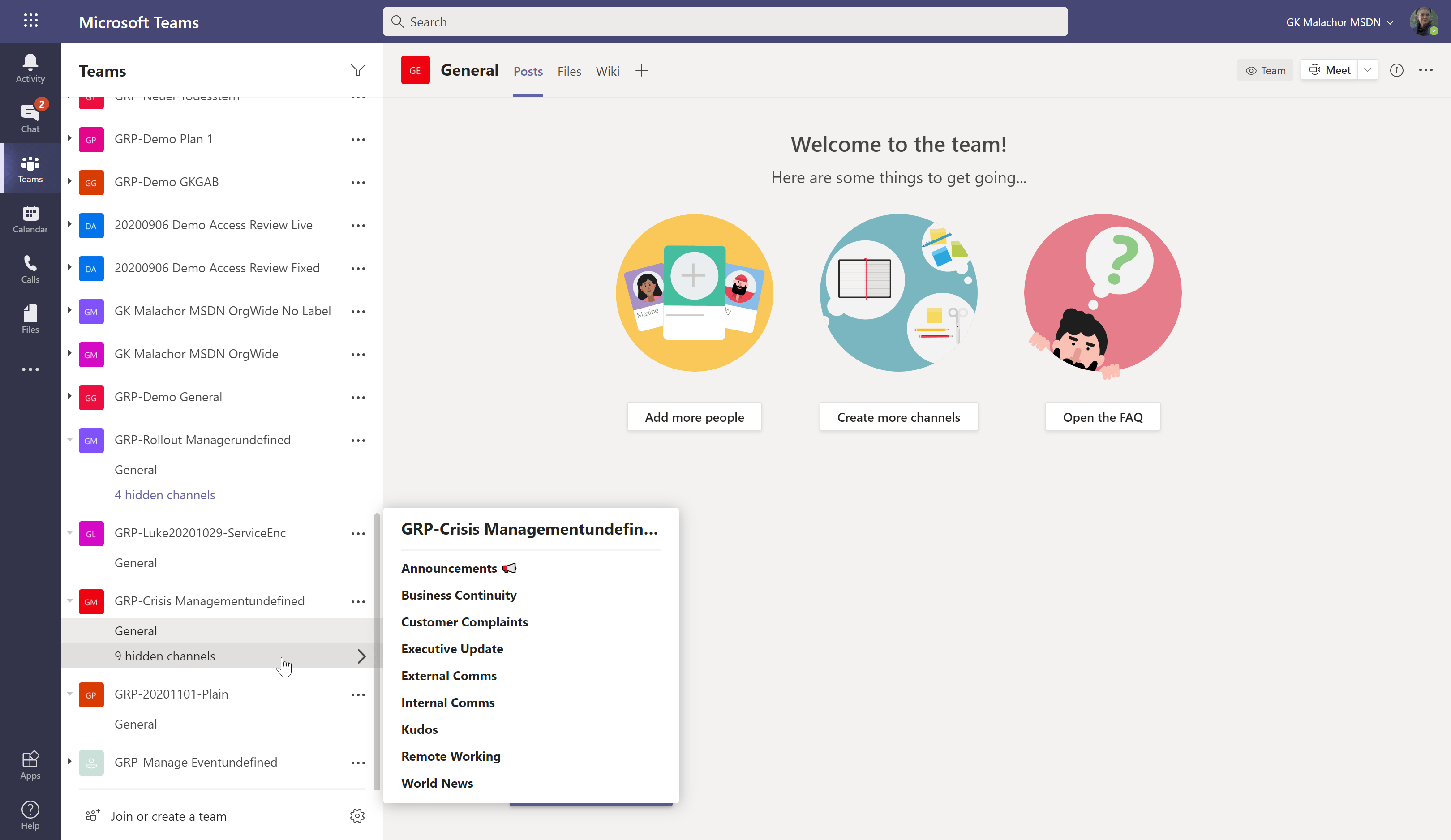Click into the Search box
The image size is (1451, 840).
pyautogui.click(x=725, y=22)
